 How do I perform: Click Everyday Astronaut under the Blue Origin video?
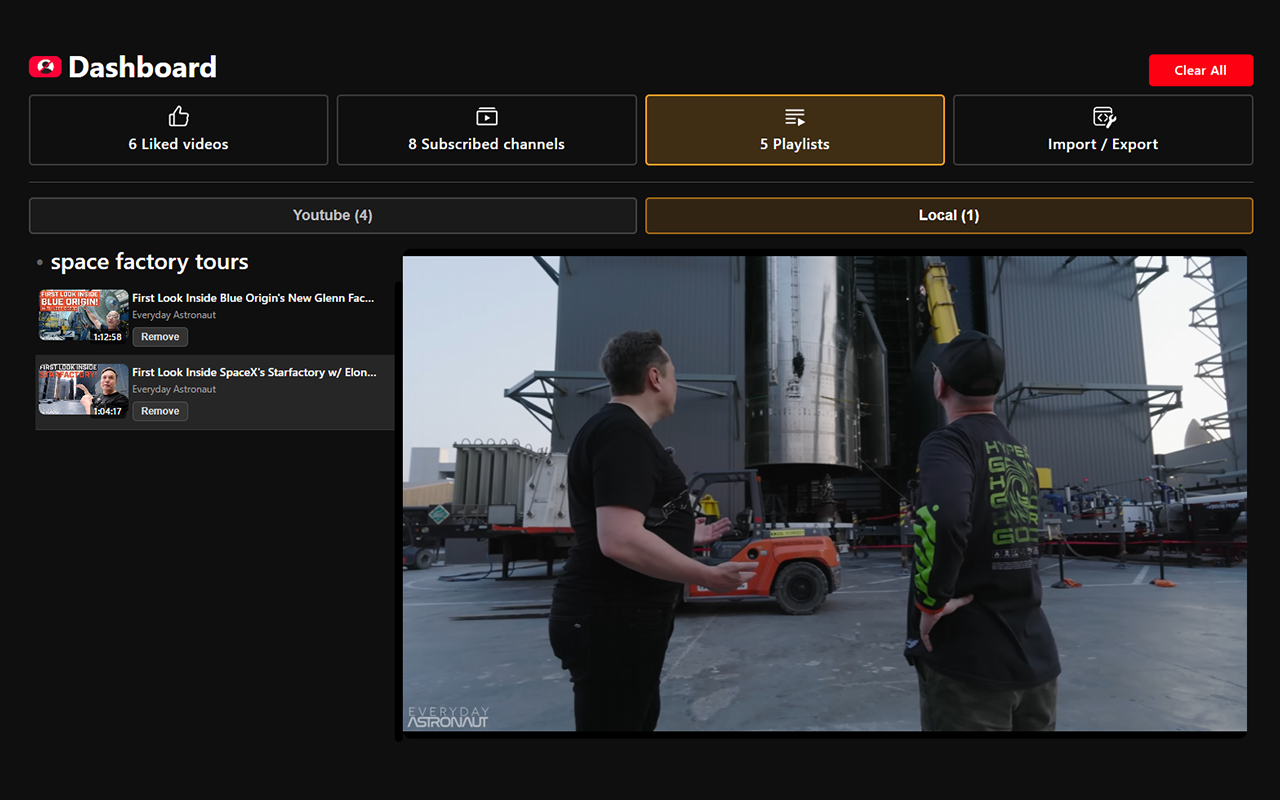click(x=174, y=314)
